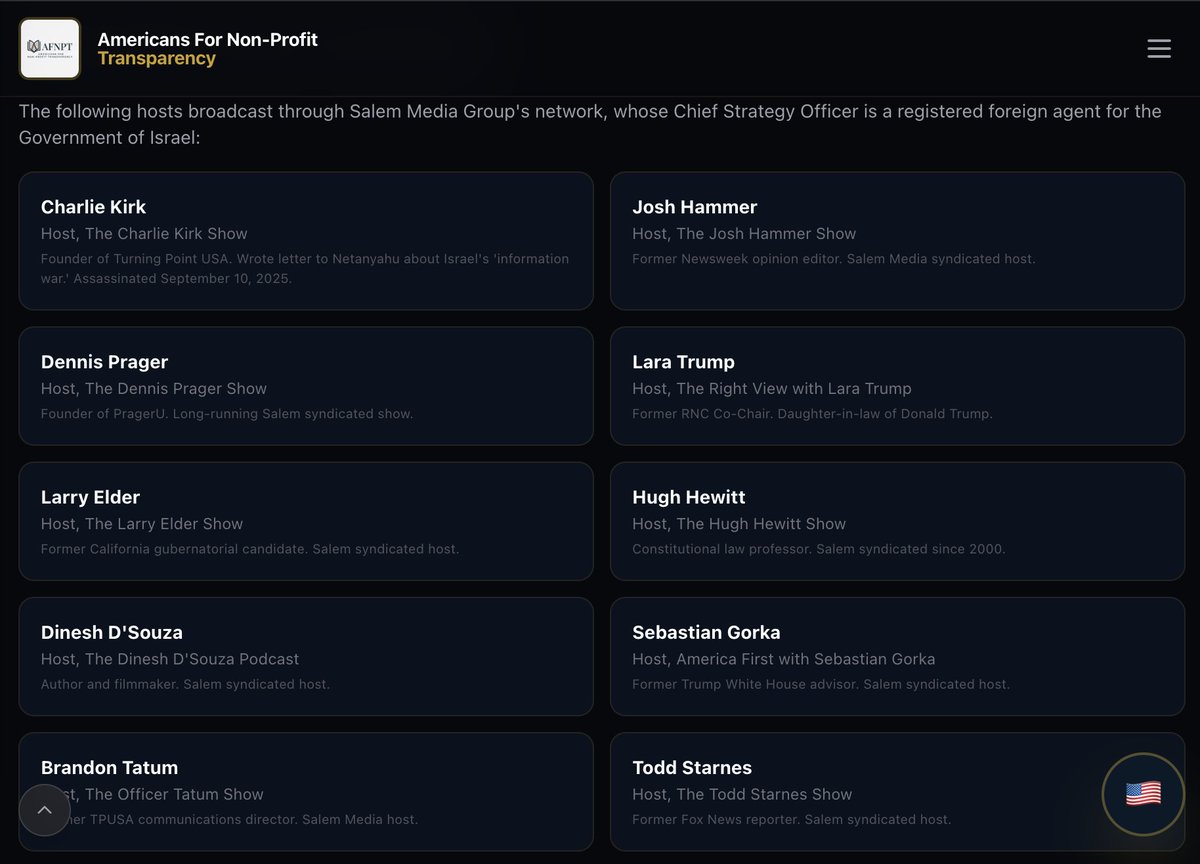Select the Dinesh D'Souza name heading

coord(112,632)
